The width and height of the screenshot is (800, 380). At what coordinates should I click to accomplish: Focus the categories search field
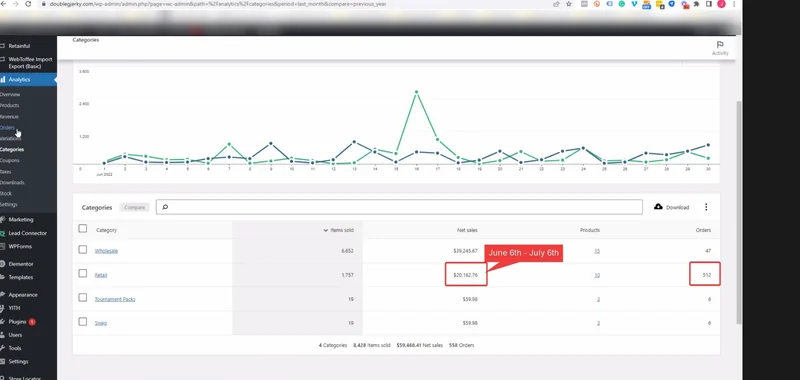399,207
